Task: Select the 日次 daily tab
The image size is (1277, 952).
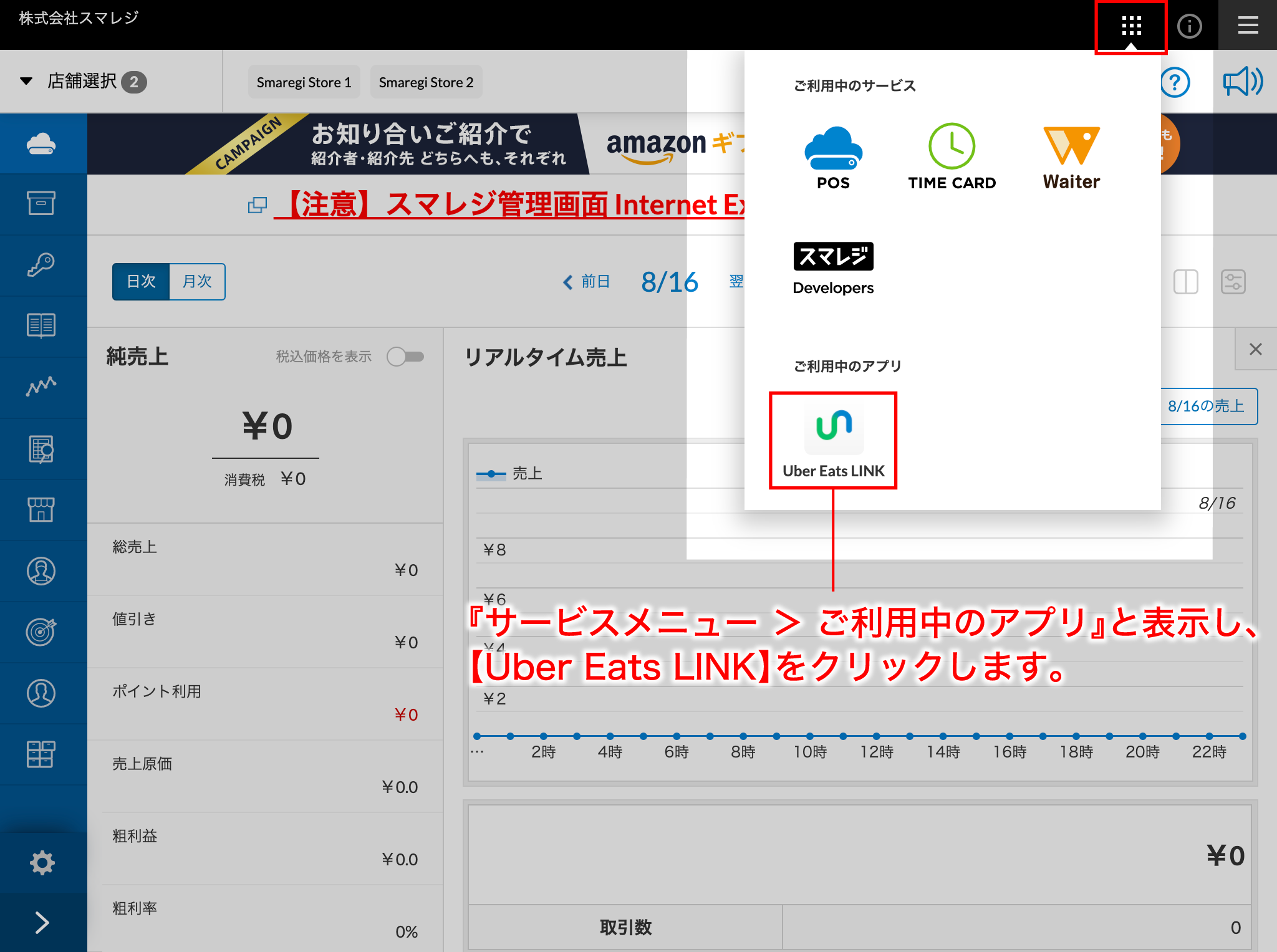Action: tap(141, 282)
